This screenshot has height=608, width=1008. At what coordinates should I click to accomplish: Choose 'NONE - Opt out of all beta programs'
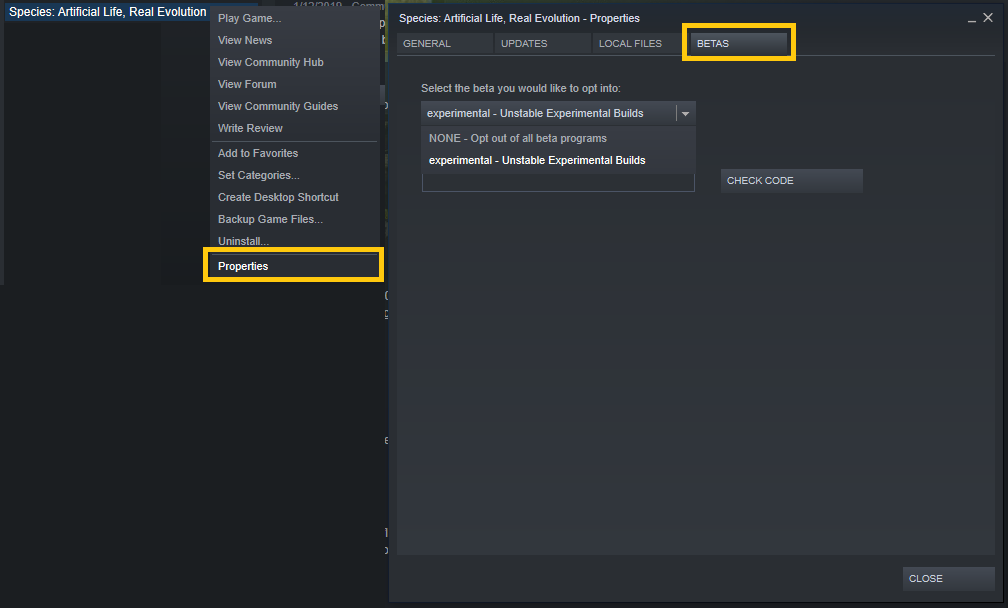517,138
